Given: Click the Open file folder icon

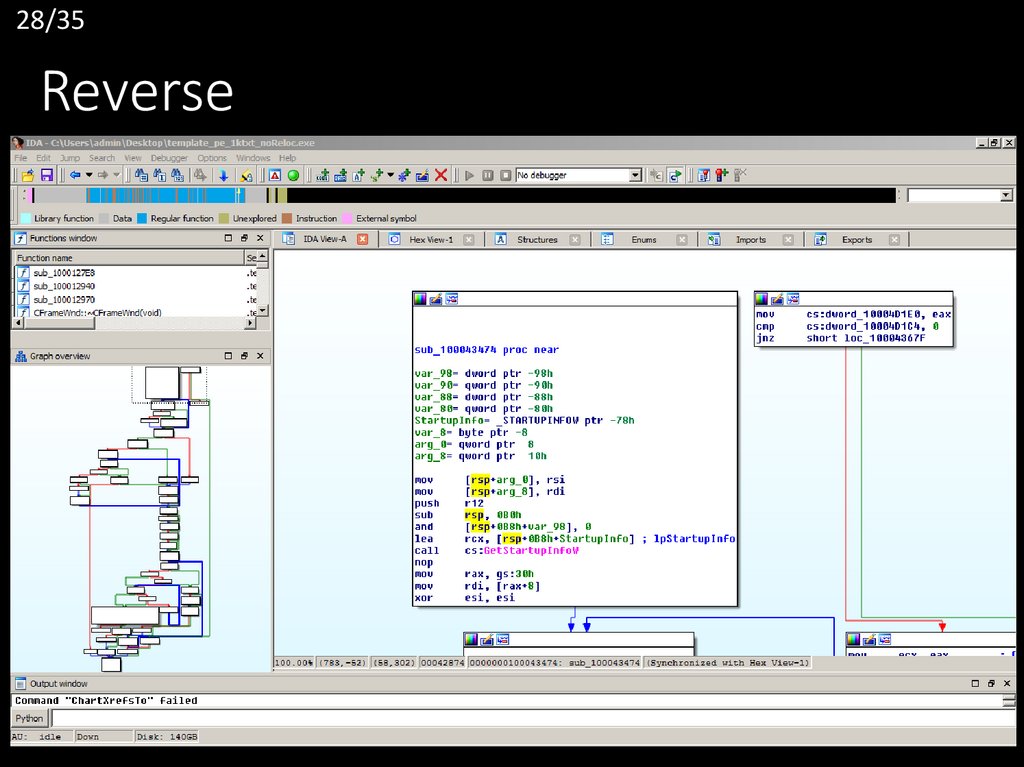Looking at the screenshot, I should click(29, 175).
